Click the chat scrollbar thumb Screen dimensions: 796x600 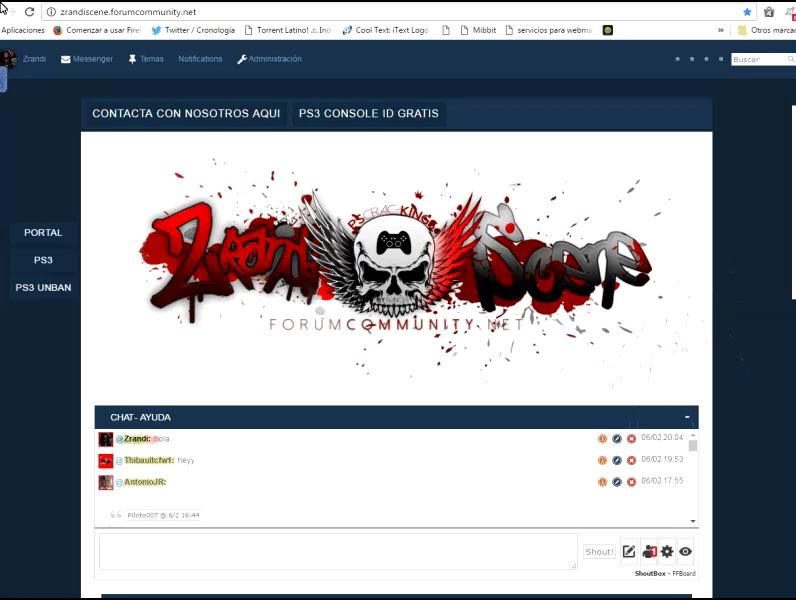[693, 446]
